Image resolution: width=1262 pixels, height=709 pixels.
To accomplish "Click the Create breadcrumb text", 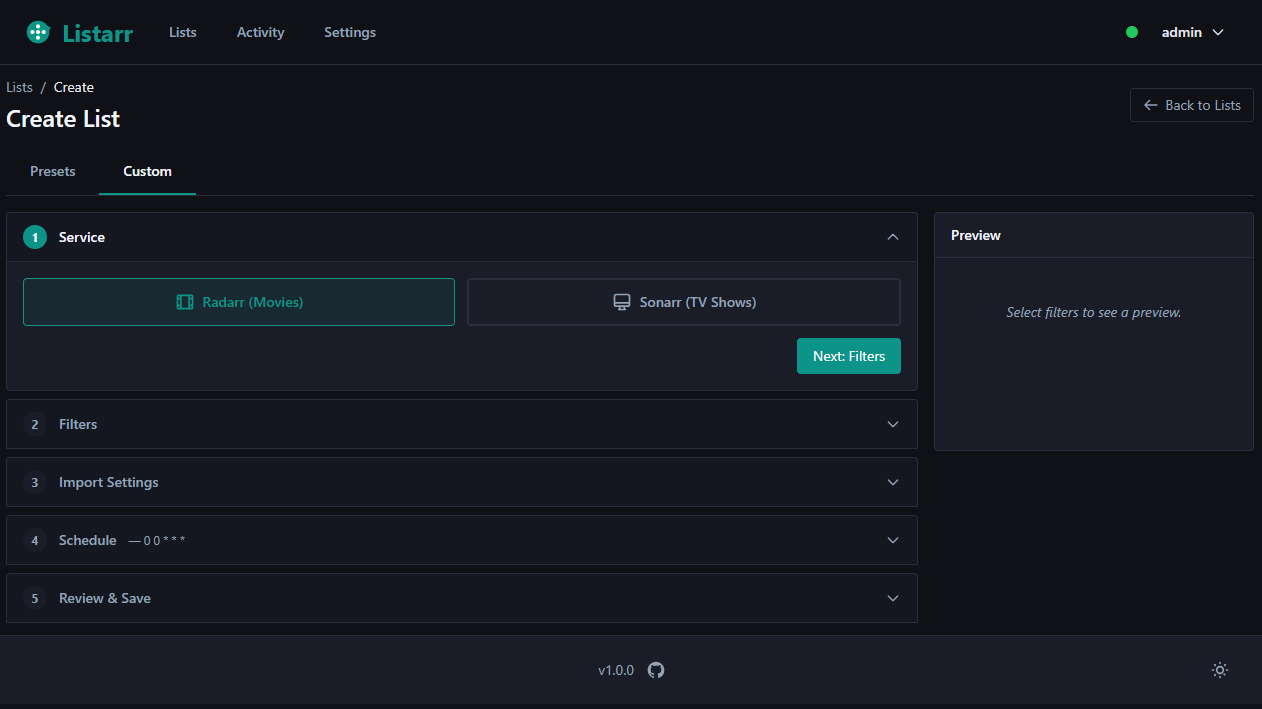I will pos(74,87).
